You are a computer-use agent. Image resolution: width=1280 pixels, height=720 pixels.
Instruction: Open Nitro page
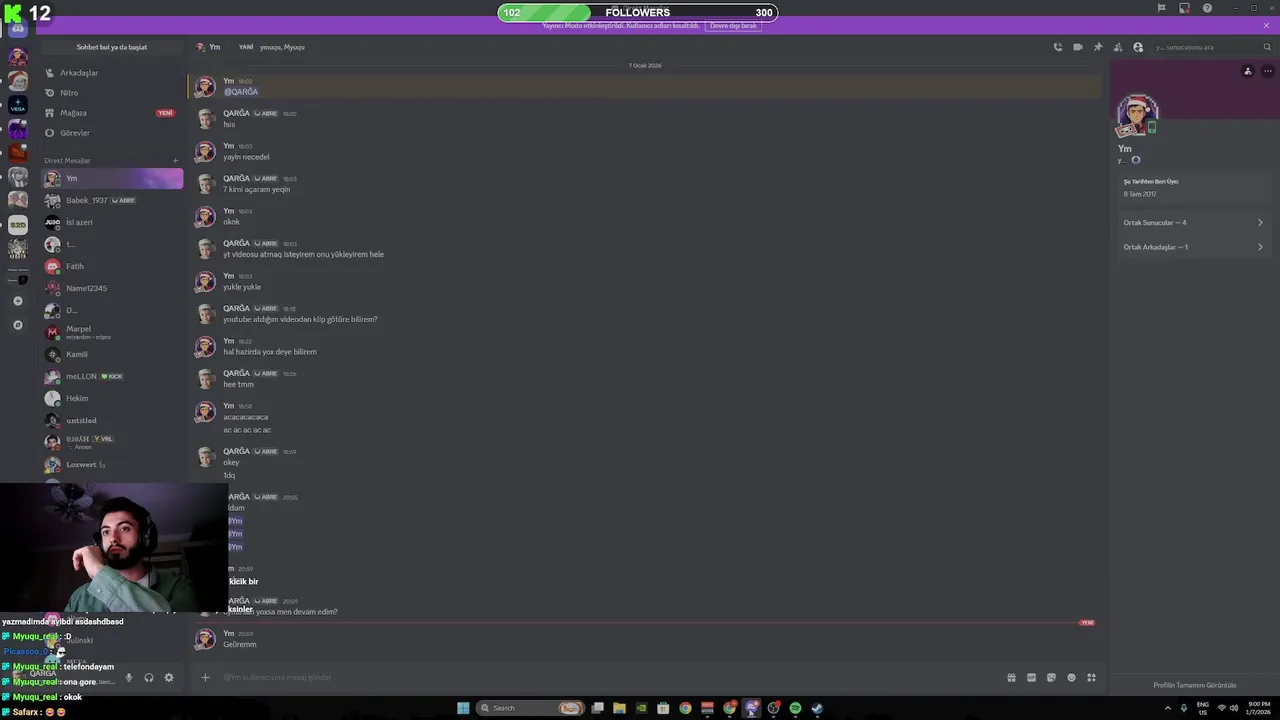coord(112,93)
